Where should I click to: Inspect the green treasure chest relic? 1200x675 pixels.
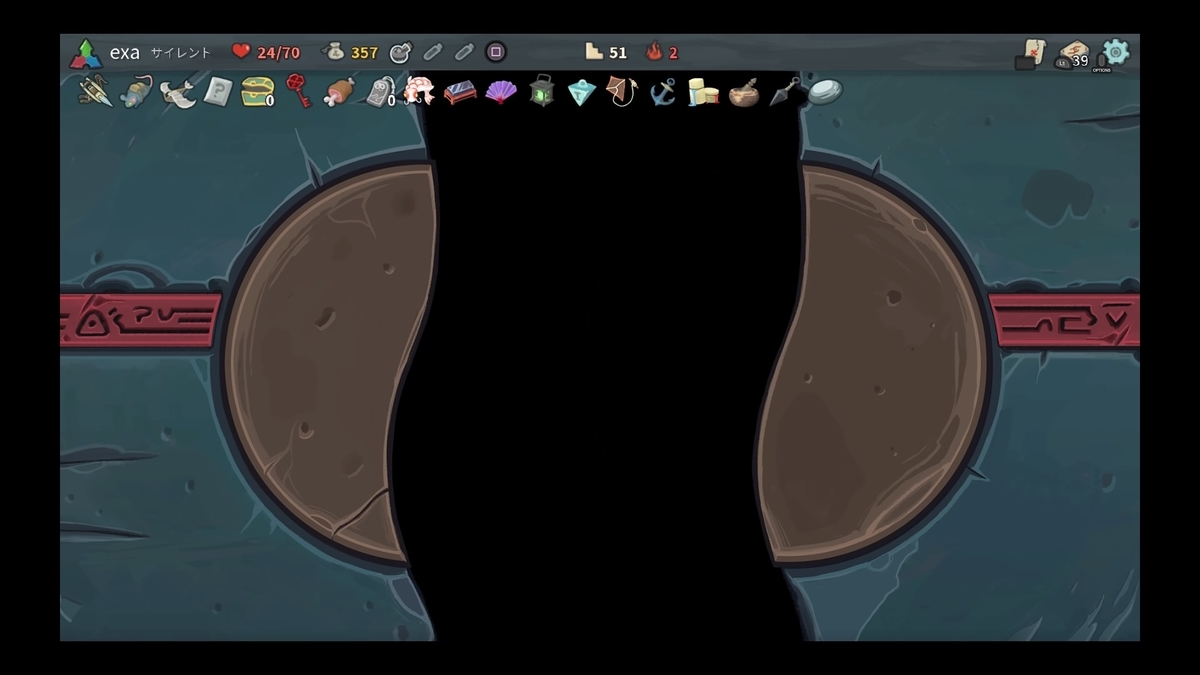(x=257, y=92)
